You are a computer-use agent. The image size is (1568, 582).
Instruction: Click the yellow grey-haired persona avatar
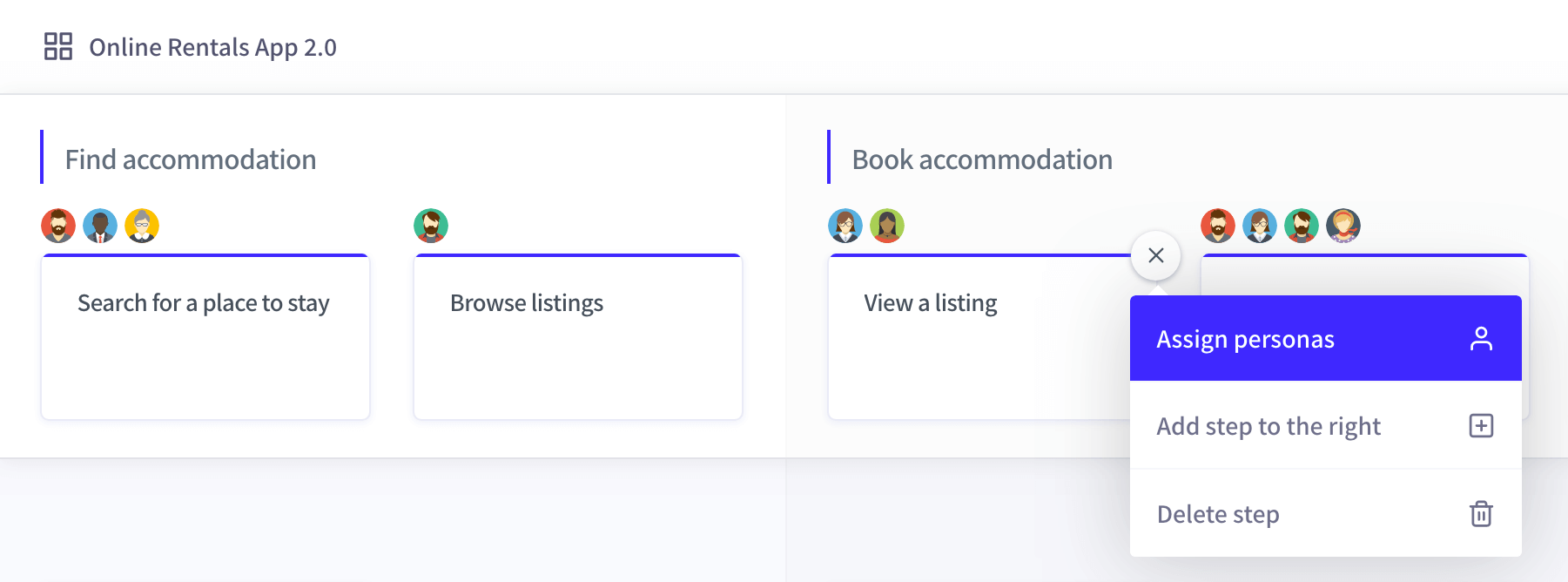142,226
